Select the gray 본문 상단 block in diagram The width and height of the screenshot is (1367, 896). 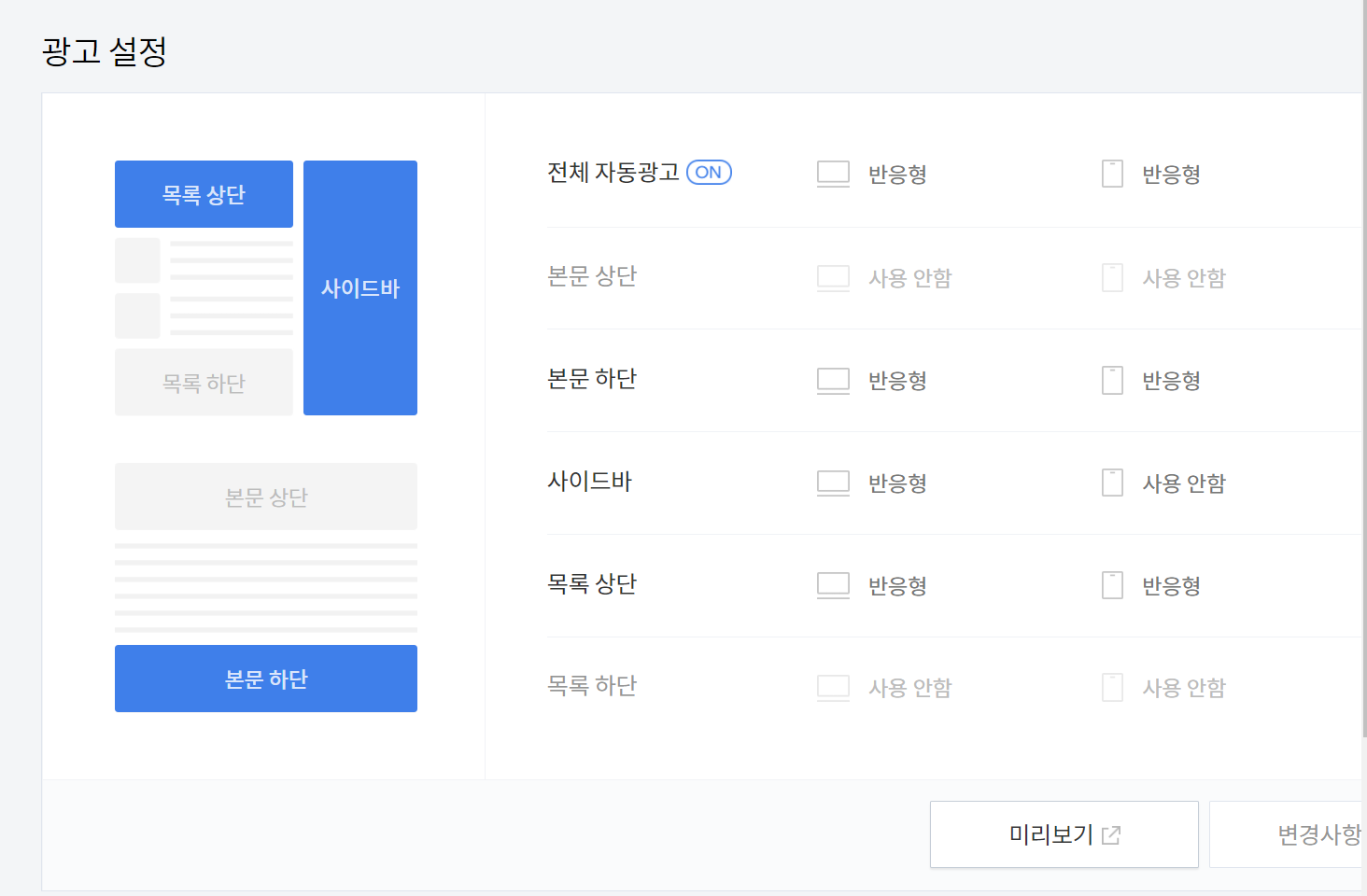coord(266,497)
